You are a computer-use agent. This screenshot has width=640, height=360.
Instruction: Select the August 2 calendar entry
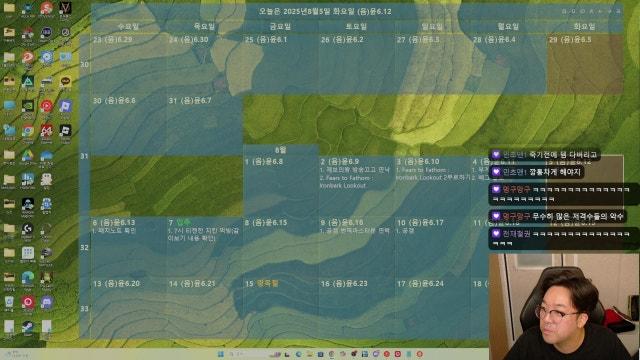tap(356, 186)
